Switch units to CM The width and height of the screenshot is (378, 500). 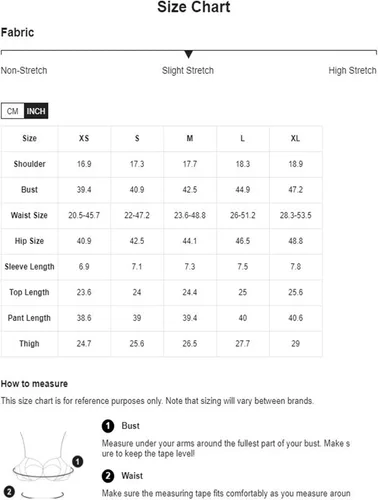tap(12, 111)
